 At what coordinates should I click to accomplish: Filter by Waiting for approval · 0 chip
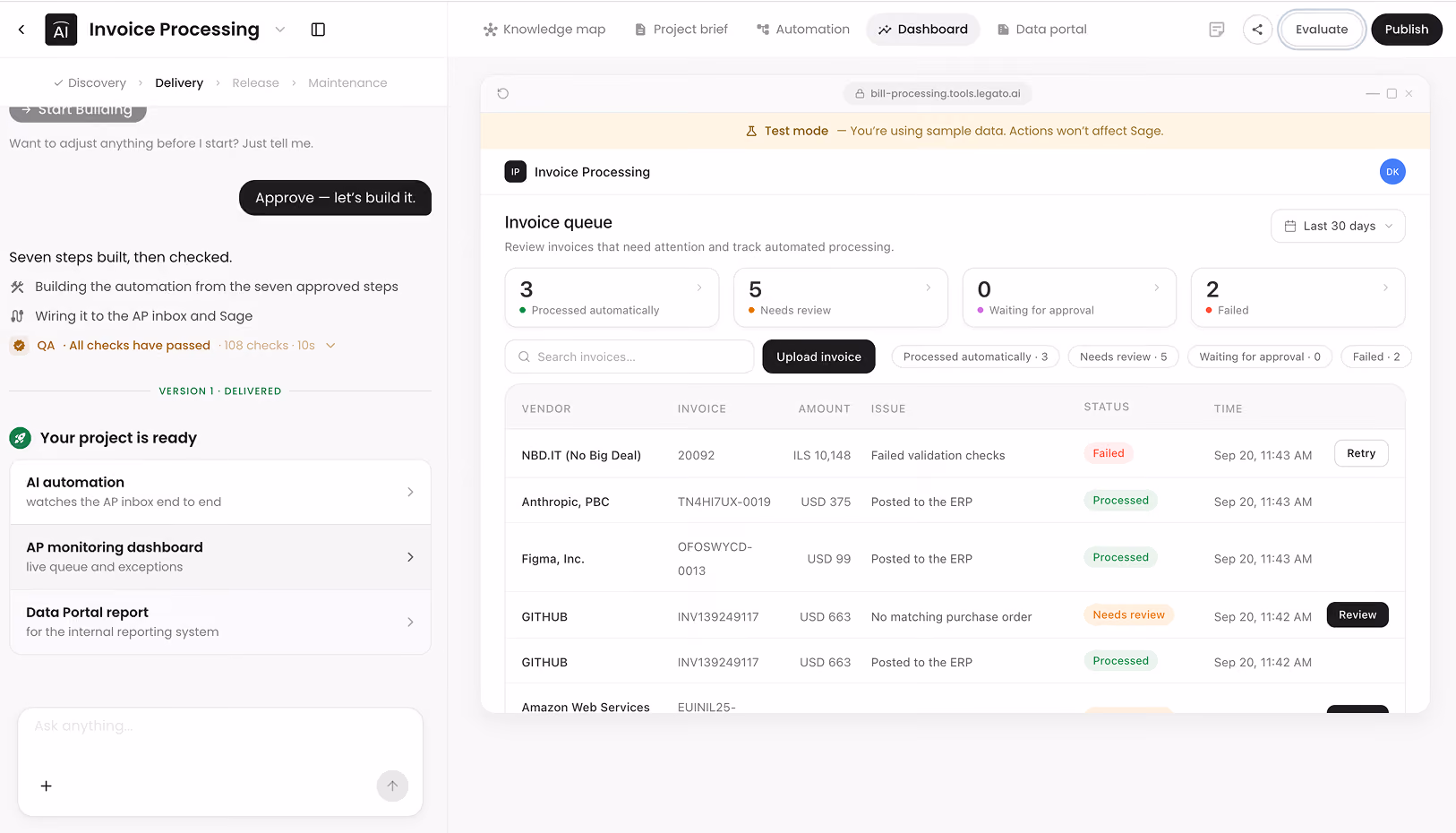pos(1260,356)
